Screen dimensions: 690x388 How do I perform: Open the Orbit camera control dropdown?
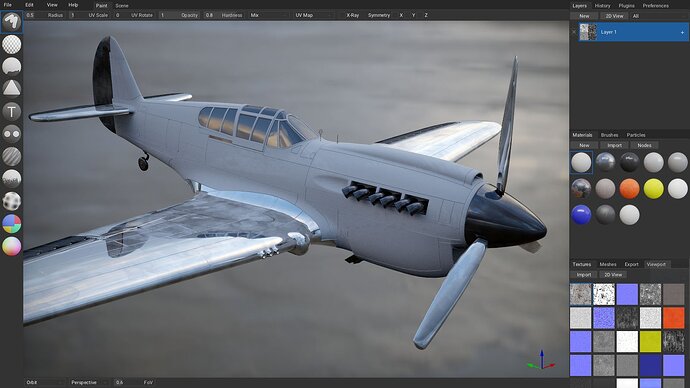click(44, 382)
